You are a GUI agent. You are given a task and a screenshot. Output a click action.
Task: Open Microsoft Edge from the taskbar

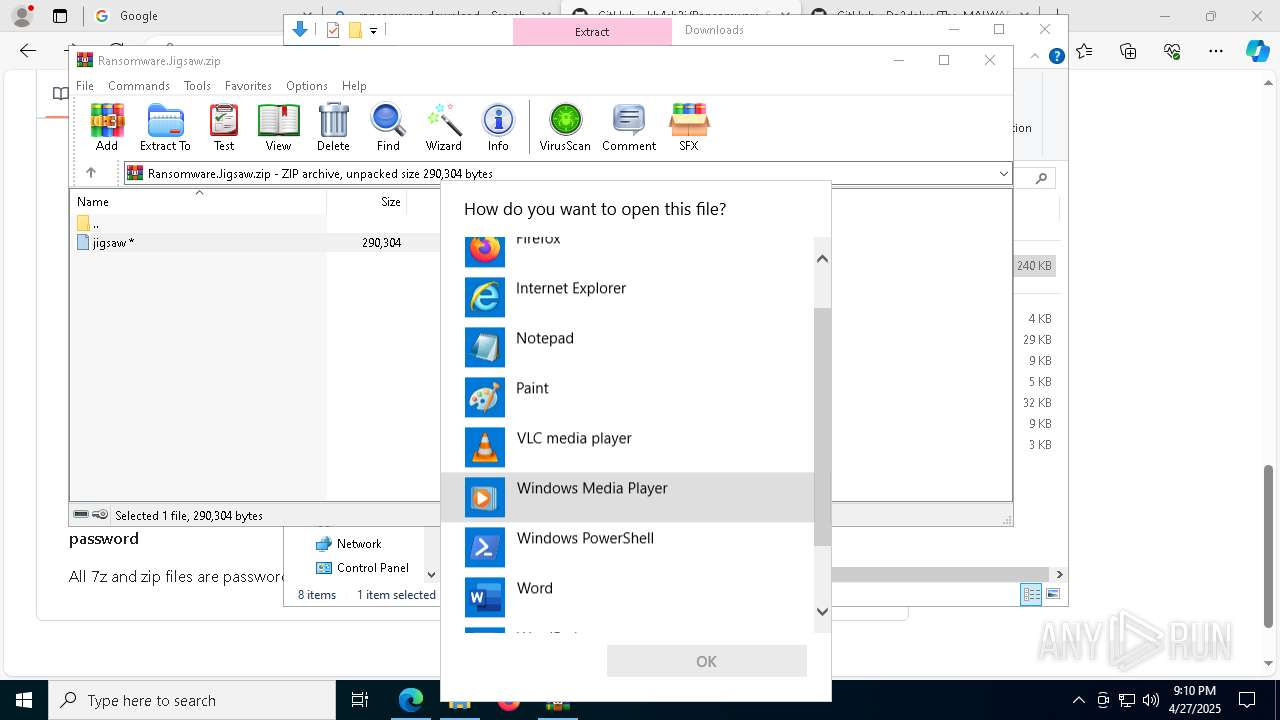pos(410,700)
